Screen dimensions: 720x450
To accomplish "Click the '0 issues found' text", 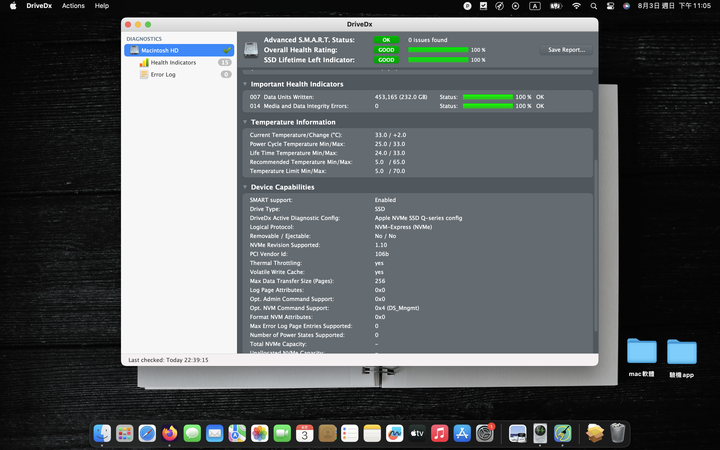I will (428, 40).
